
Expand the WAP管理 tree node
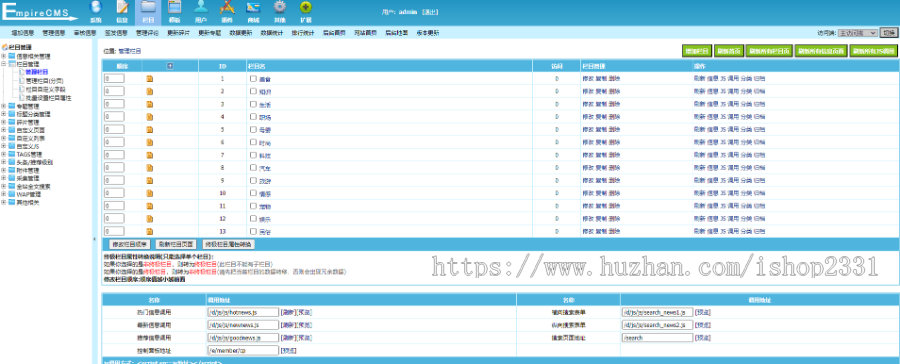pyautogui.click(x=4, y=194)
